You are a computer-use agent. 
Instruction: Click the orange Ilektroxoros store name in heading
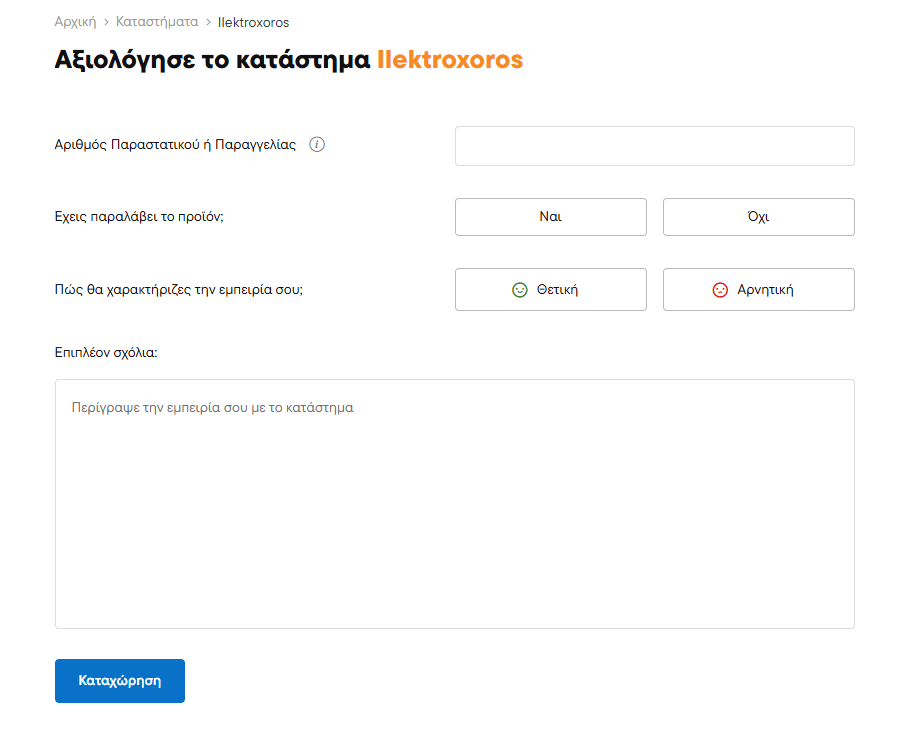[x=449, y=60]
